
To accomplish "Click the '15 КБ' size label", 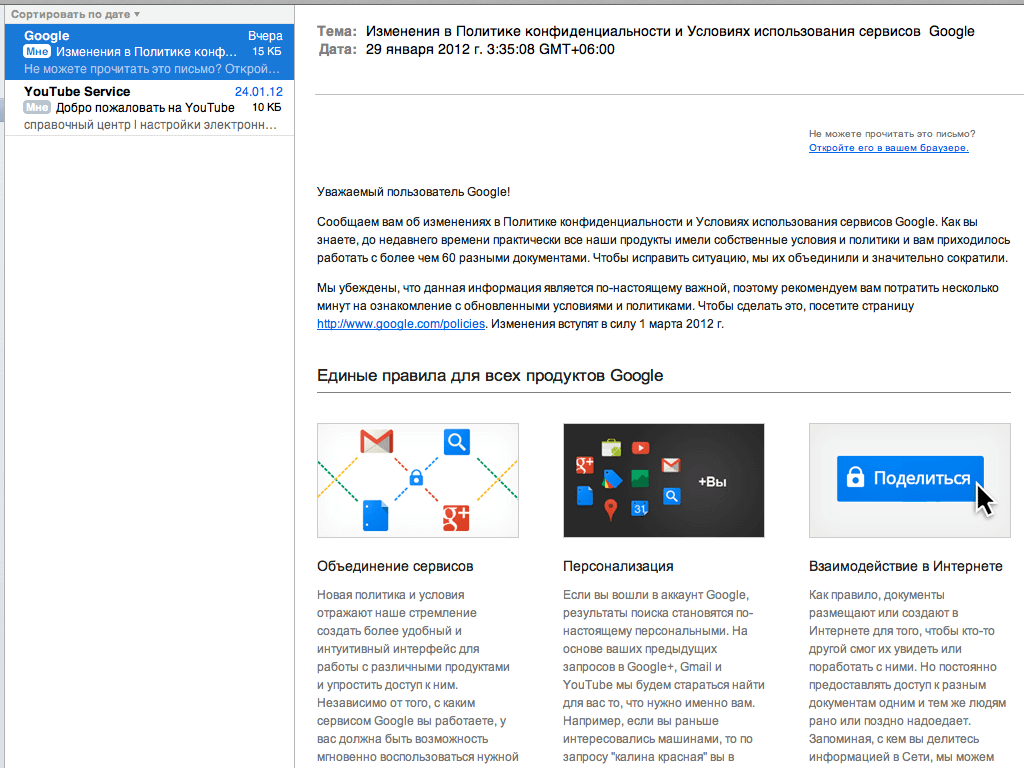I will [267, 52].
